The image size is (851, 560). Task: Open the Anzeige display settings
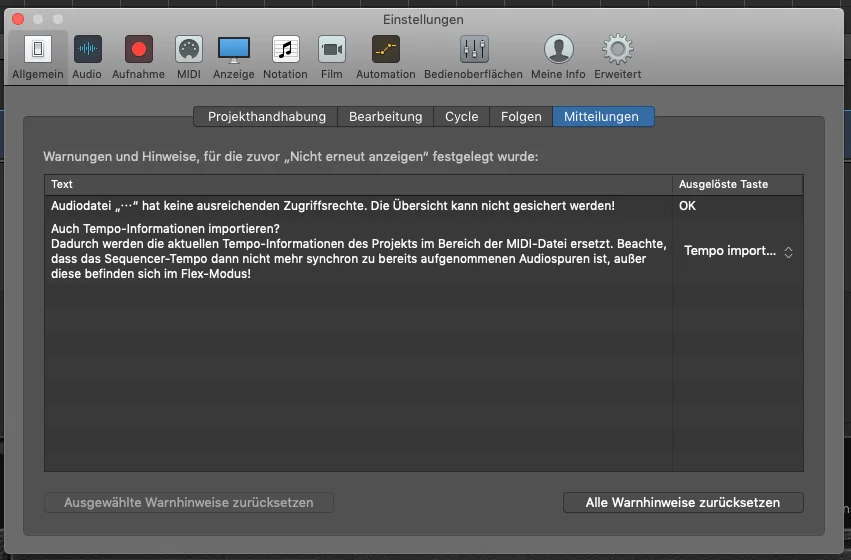234,56
